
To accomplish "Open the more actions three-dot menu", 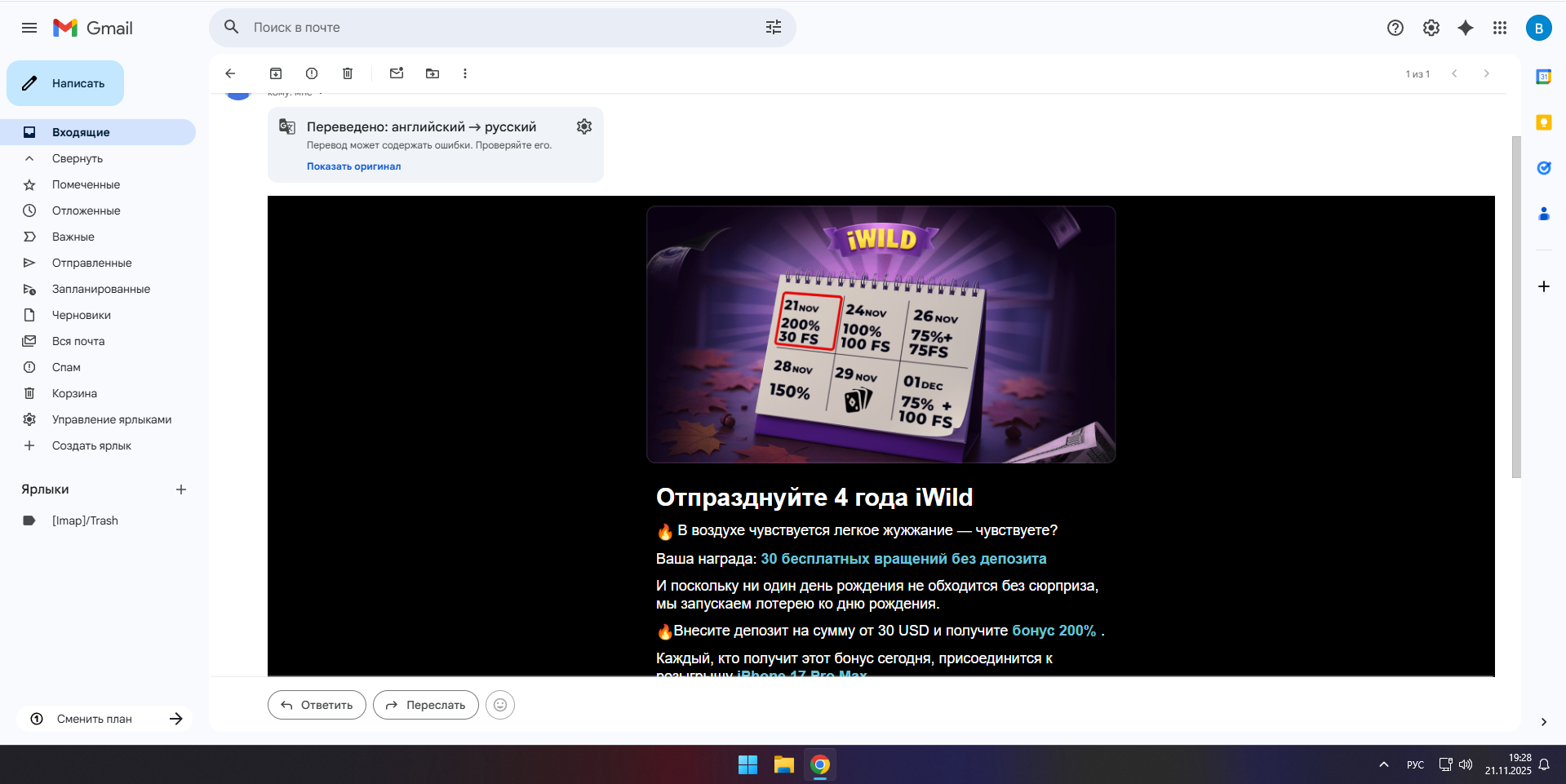I will pyautogui.click(x=465, y=73).
